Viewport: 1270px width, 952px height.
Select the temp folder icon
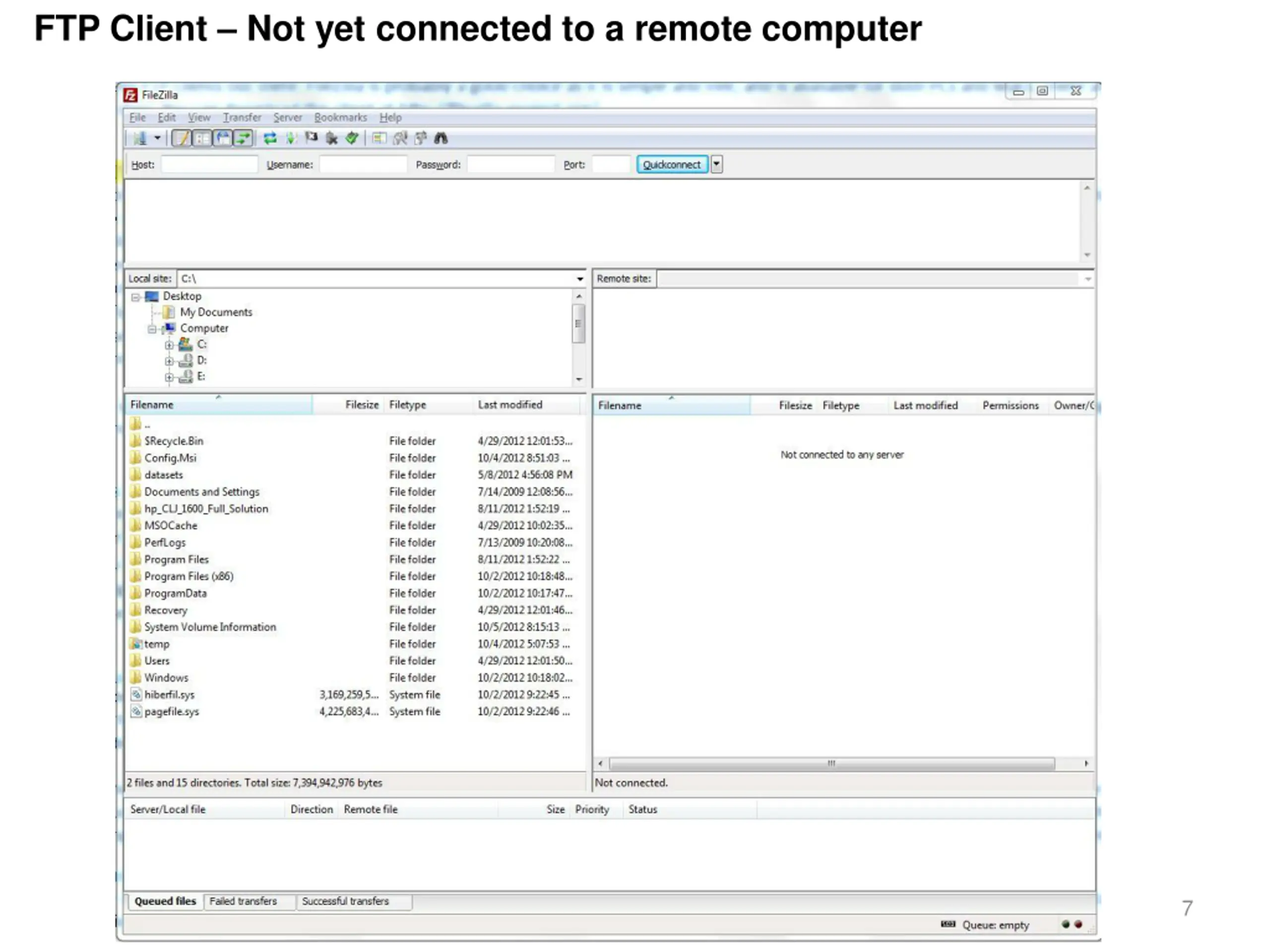point(135,644)
